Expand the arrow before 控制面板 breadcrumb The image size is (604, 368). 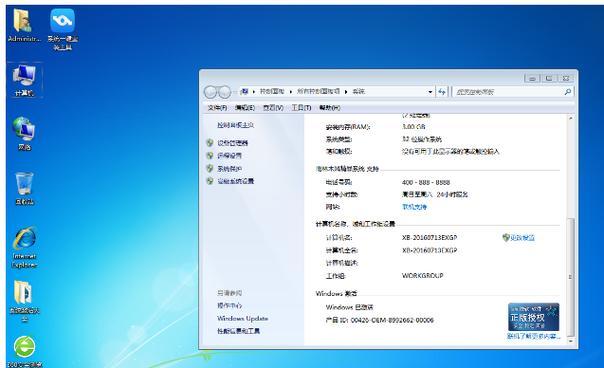254,92
